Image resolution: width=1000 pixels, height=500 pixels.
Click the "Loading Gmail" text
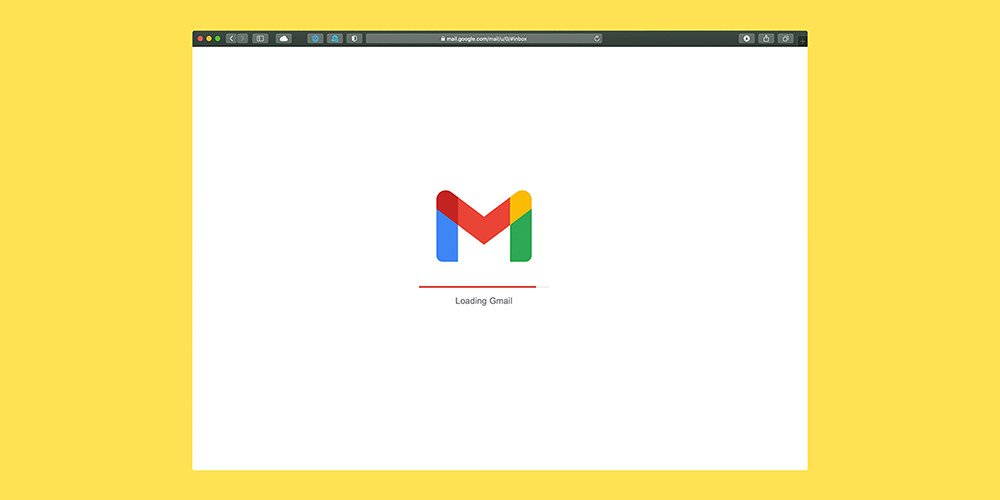[484, 301]
